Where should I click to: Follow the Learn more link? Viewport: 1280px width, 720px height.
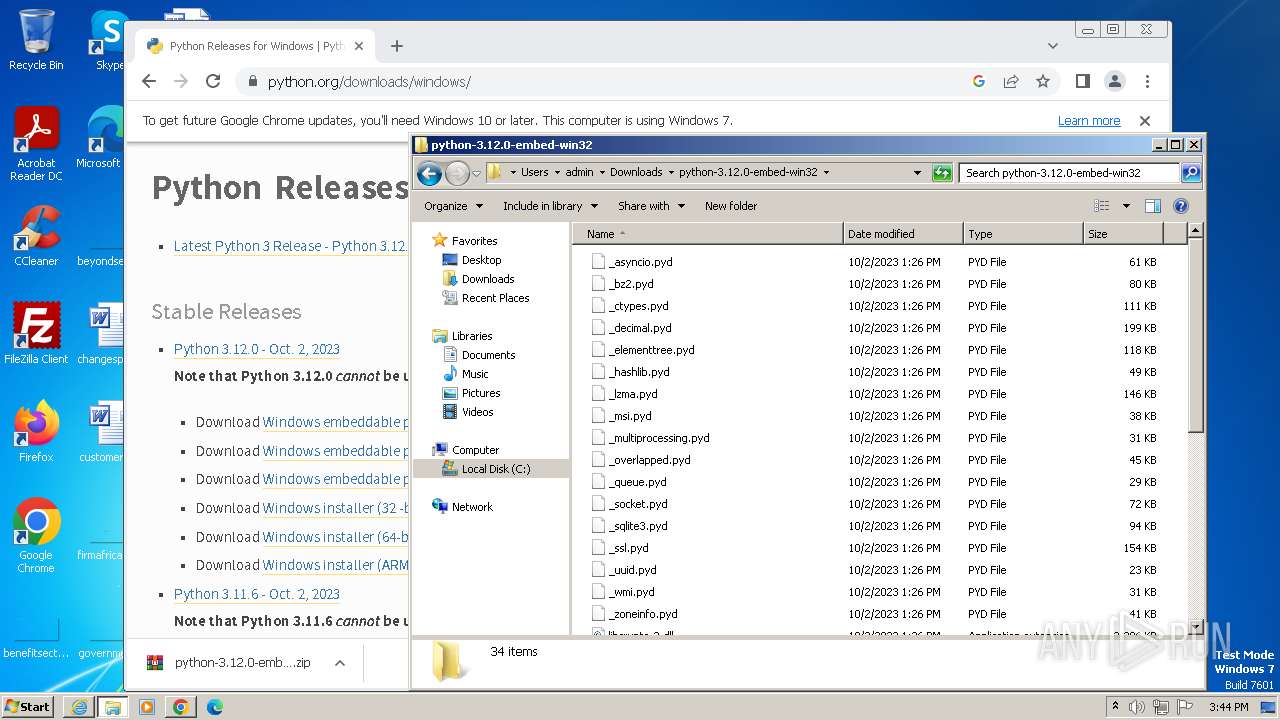1089,121
